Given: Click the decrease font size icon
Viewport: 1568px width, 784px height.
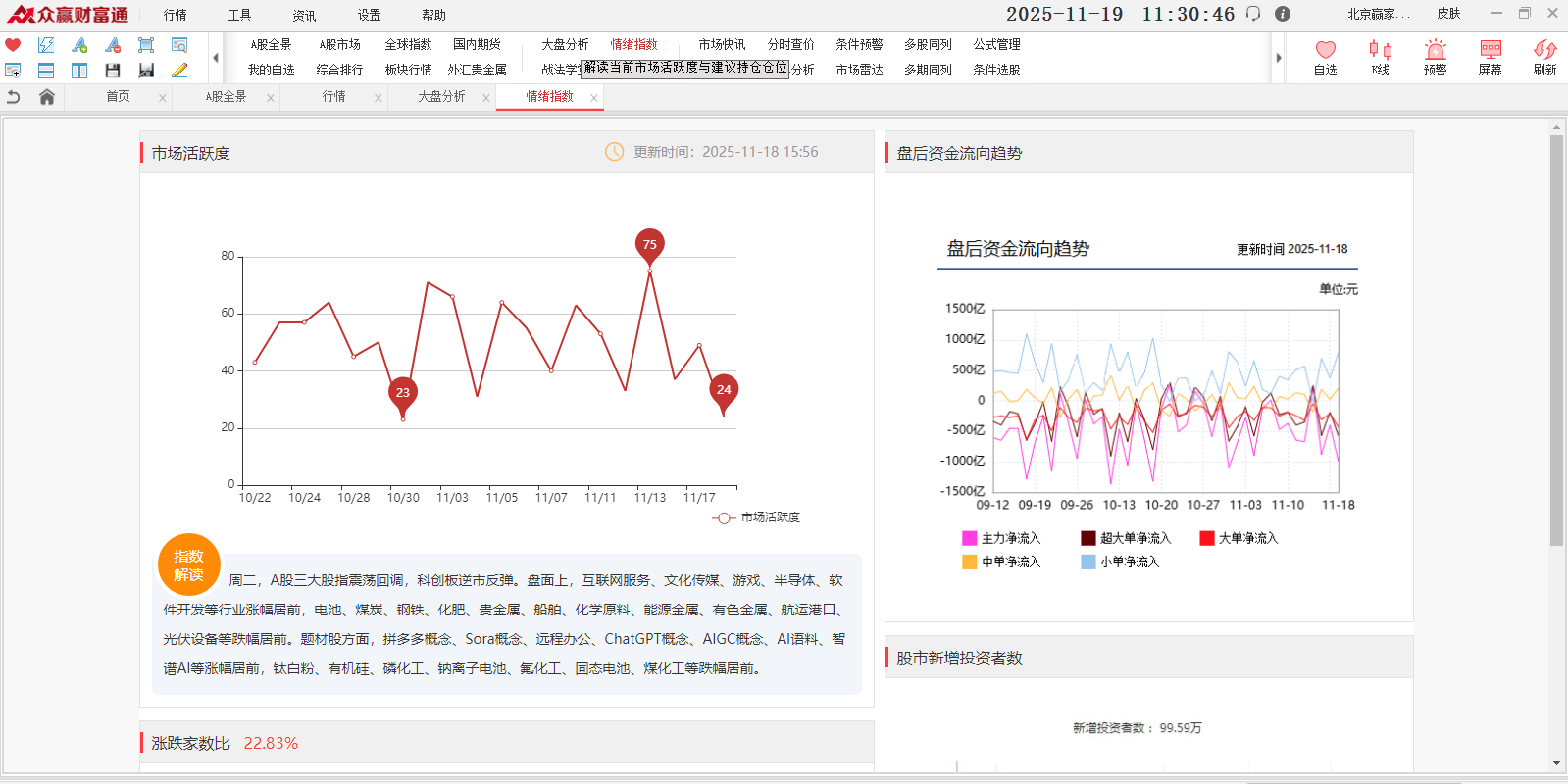Looking at the screenshot, I should pos(113,45).
